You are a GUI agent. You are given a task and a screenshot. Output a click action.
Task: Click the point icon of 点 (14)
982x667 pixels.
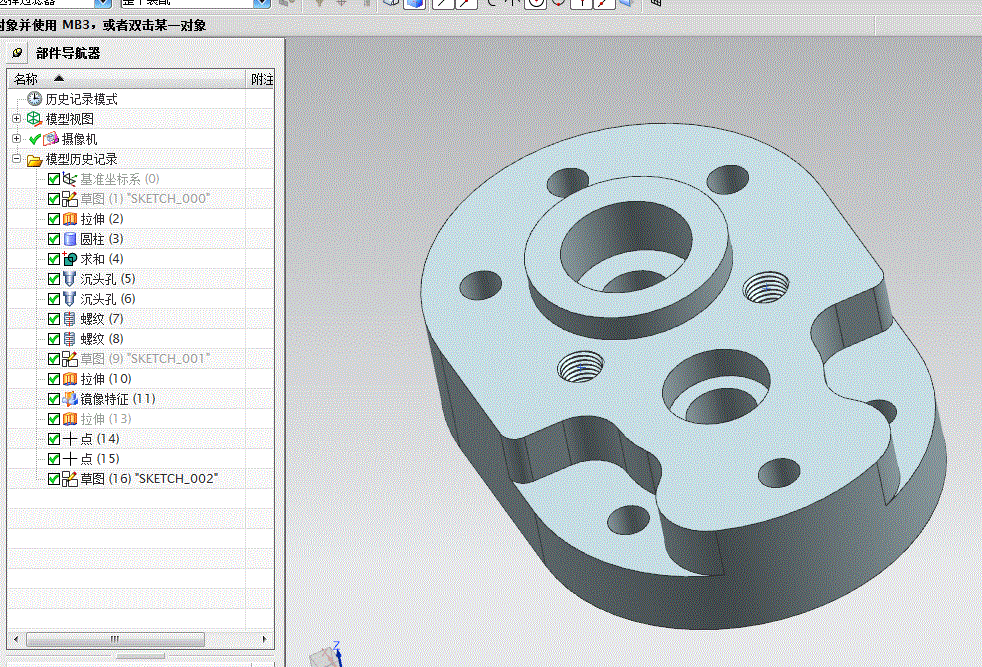pos(70,439)
